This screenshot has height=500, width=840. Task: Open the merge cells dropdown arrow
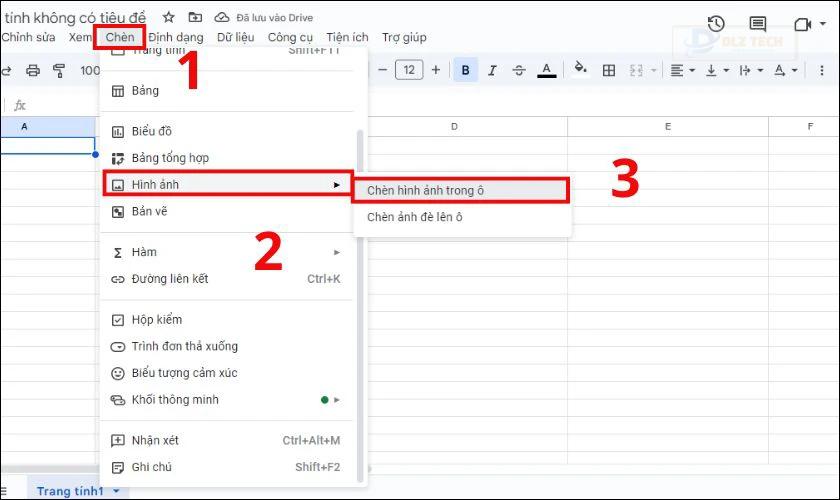pyautogui.click(x=654, y=70)
